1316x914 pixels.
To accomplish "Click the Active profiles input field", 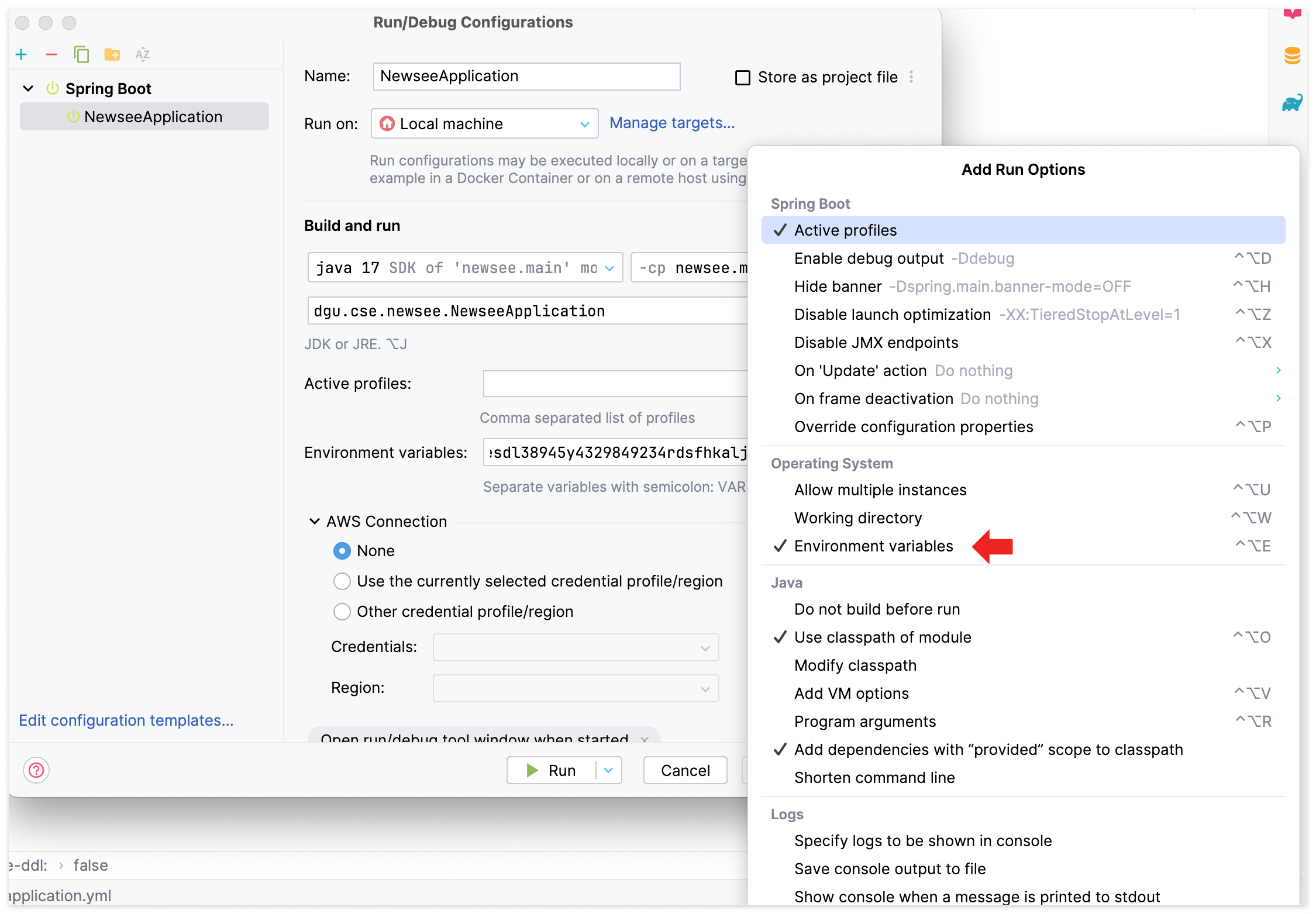I will [x=614, y=384].
